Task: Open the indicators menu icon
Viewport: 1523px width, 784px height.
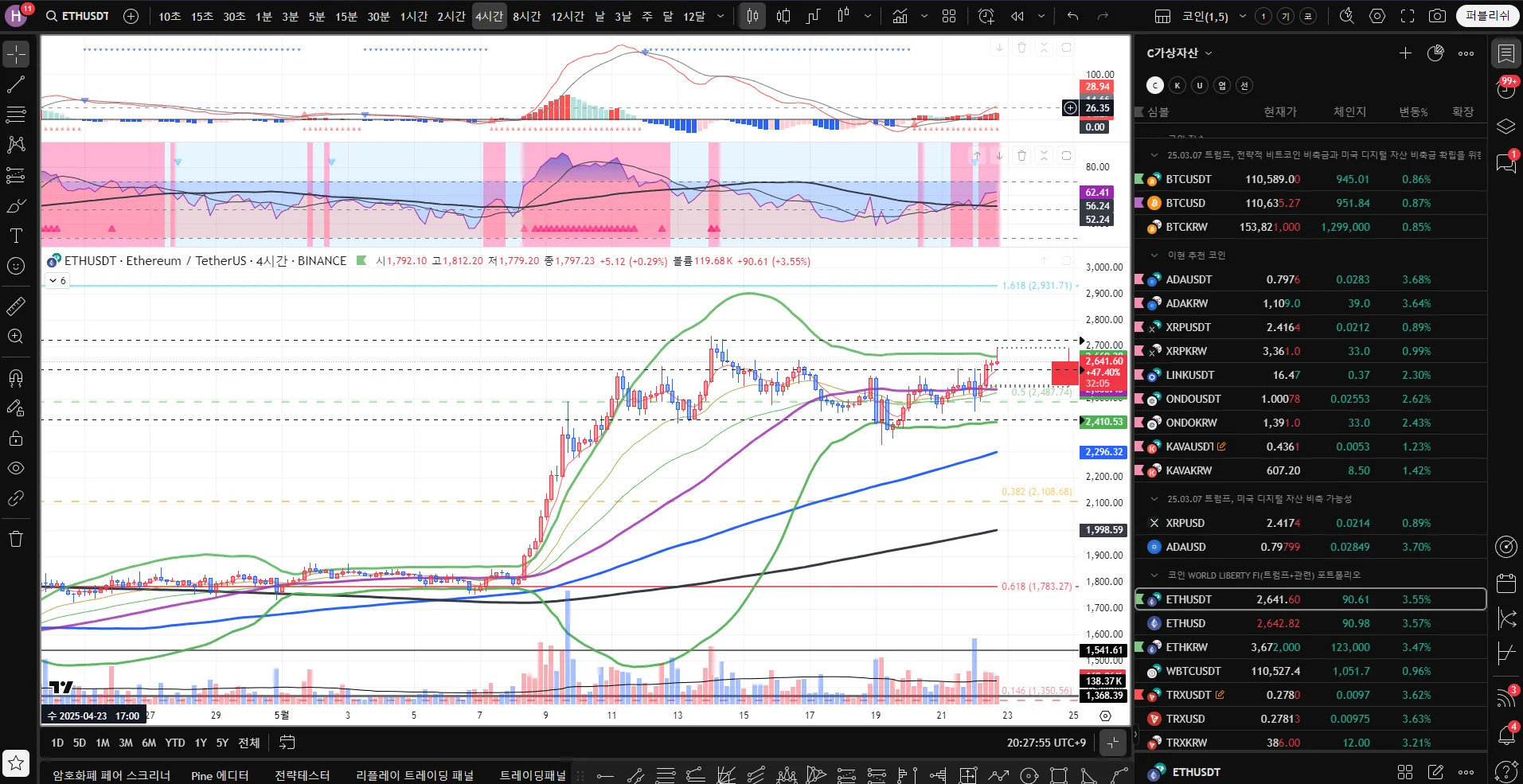Action: tap(900, 16)
